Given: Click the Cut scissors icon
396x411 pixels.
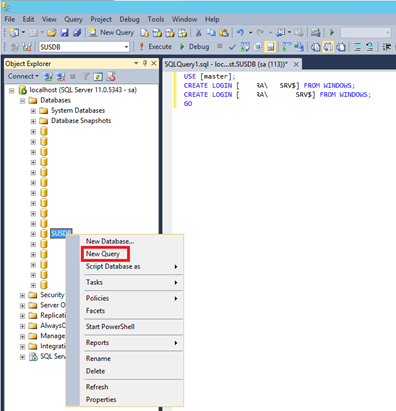Looking at the screenshot, I should click(x=198, y=32).
